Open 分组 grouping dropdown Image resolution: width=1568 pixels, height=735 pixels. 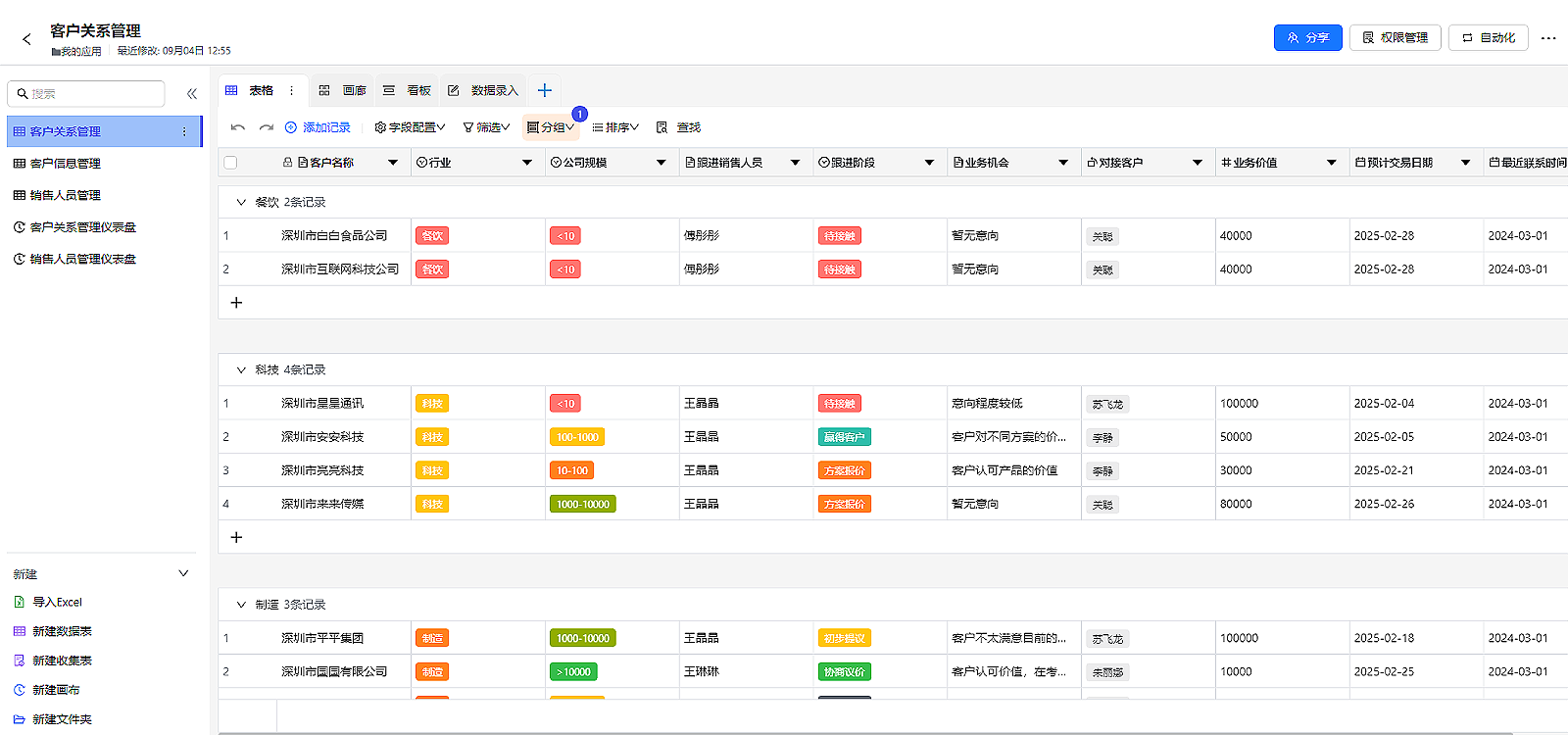[551, 127]
